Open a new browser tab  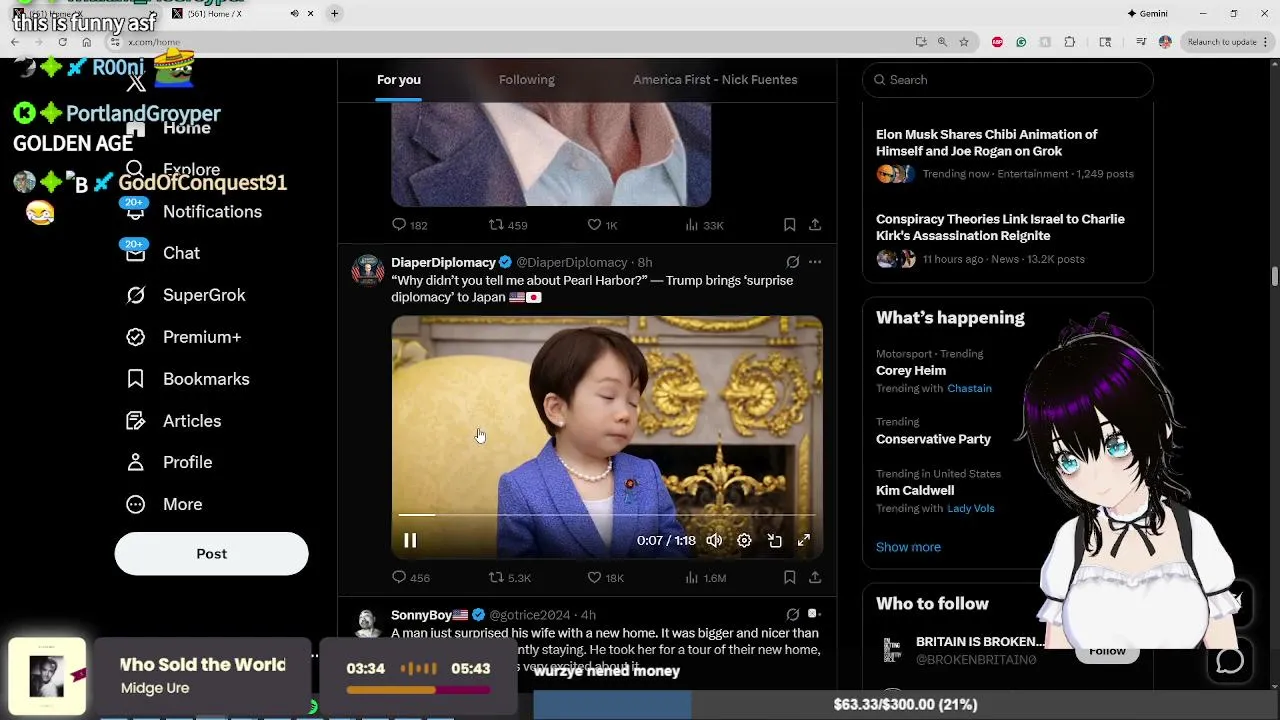coord(334,13)
